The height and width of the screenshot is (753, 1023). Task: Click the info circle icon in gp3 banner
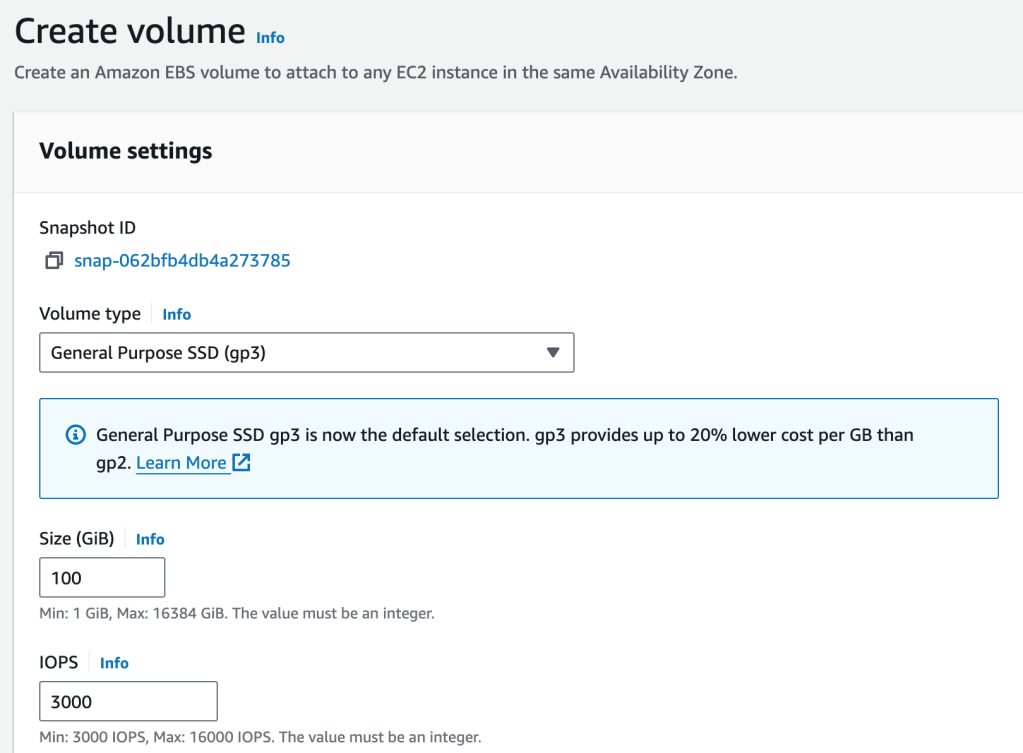[75, 435]
